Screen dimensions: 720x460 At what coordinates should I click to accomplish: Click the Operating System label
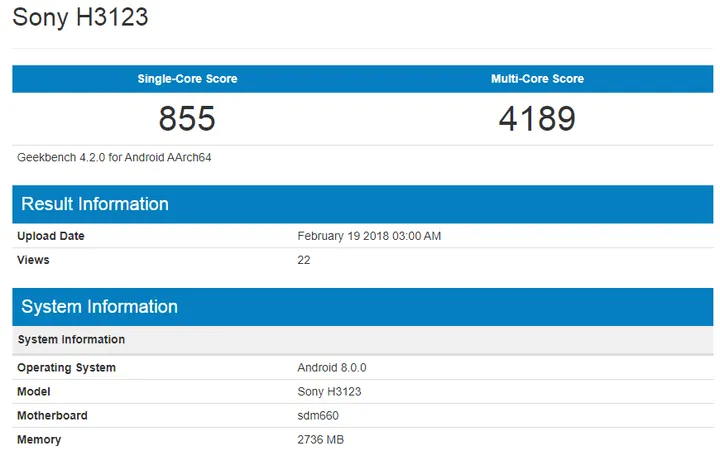click(x=67, y=368)
